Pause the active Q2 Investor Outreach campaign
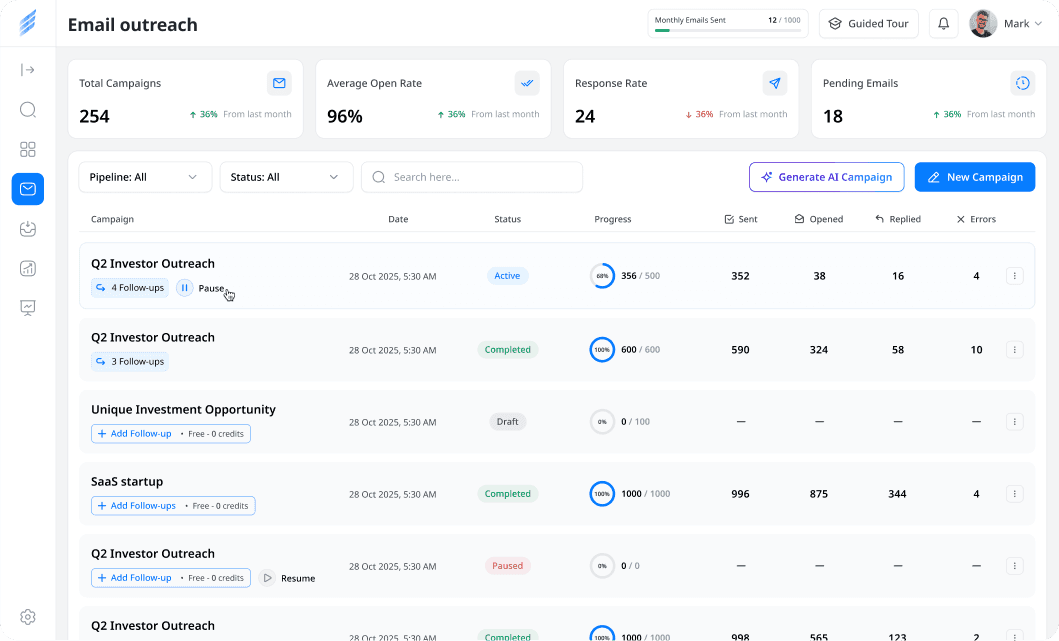 201,288
